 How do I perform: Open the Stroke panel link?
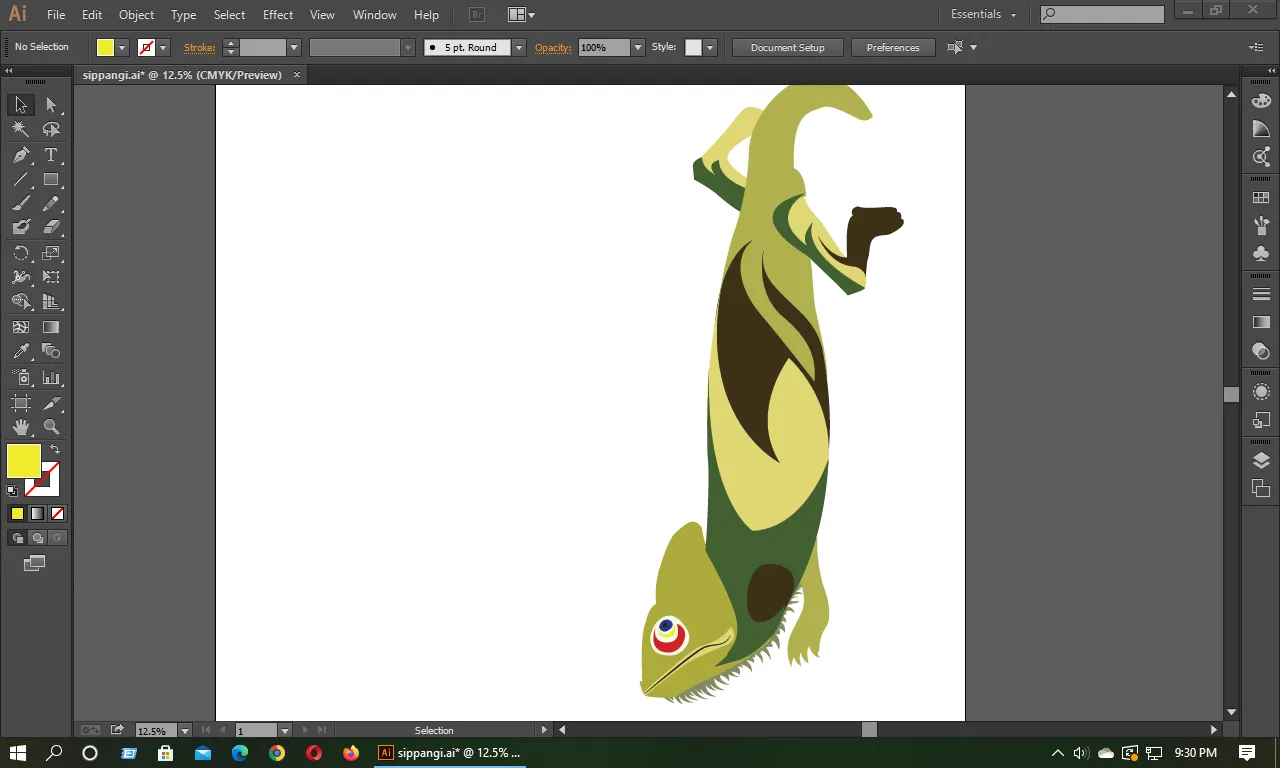(x=199, y=47)
